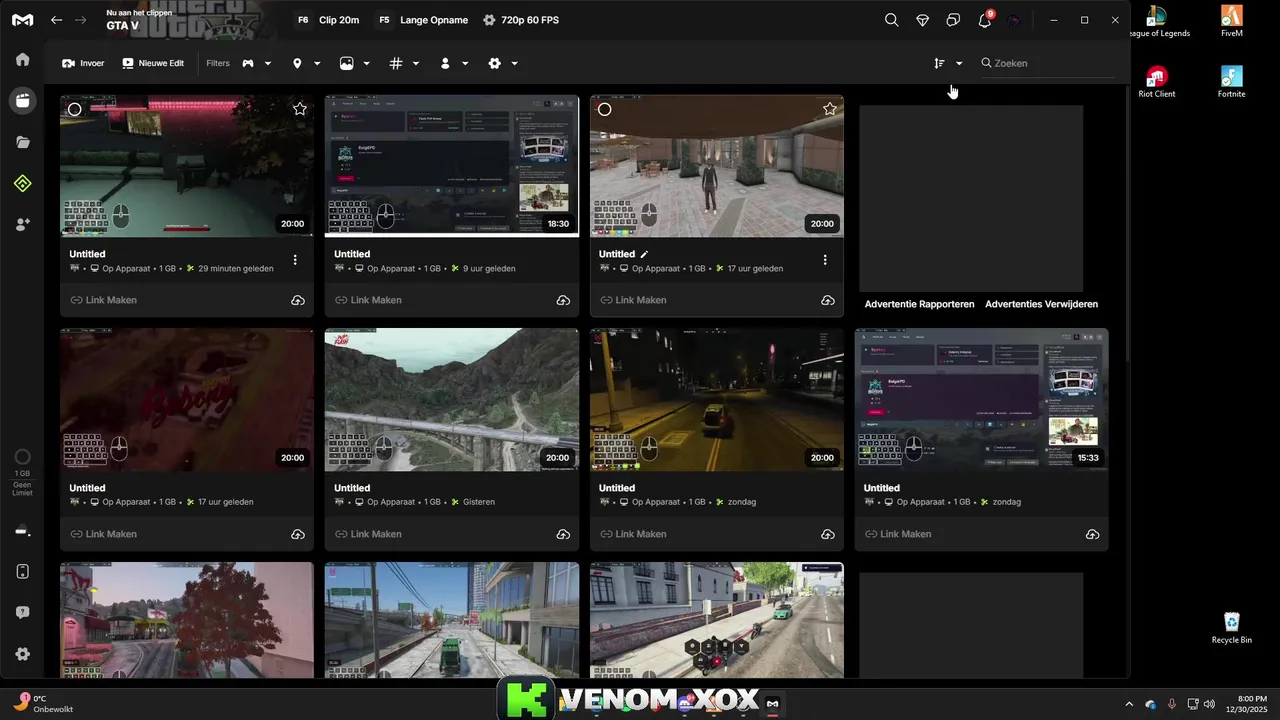Open the profile avatar menu
Screen dimensions: 1280x720
click(x=1014, y=20)
